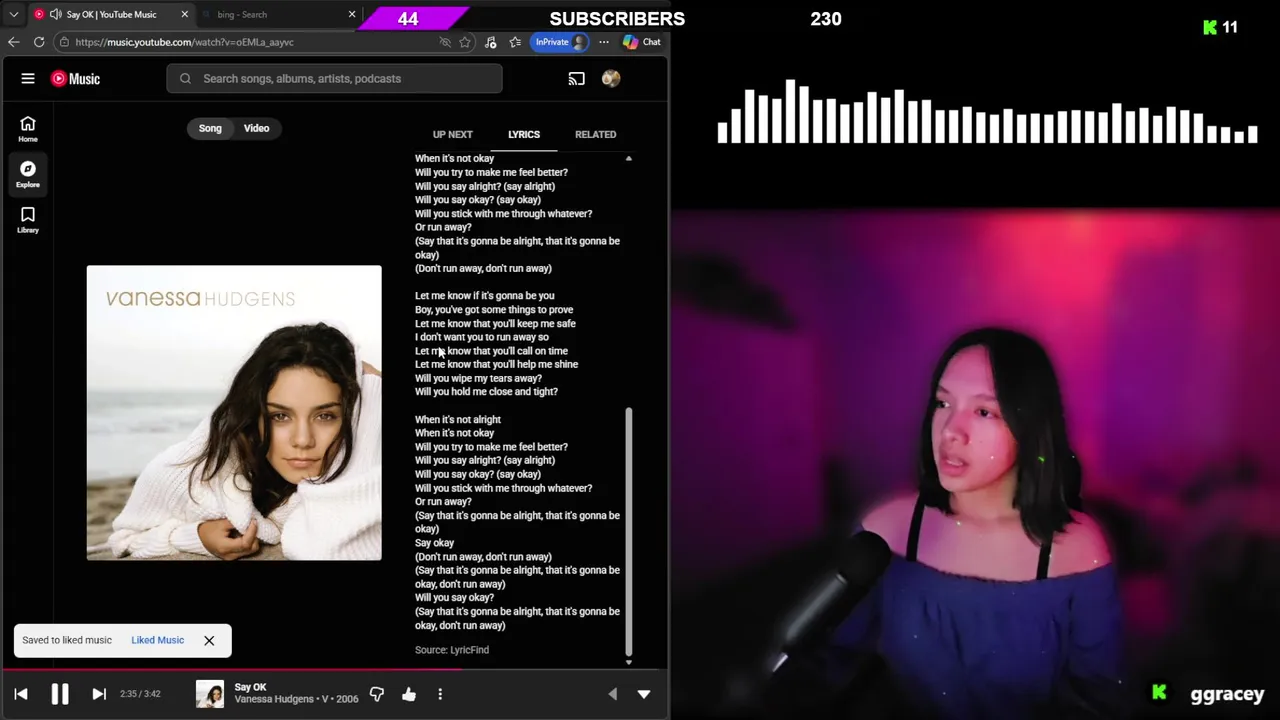Click the lyrics scroll down arrow

coord(629,662)
